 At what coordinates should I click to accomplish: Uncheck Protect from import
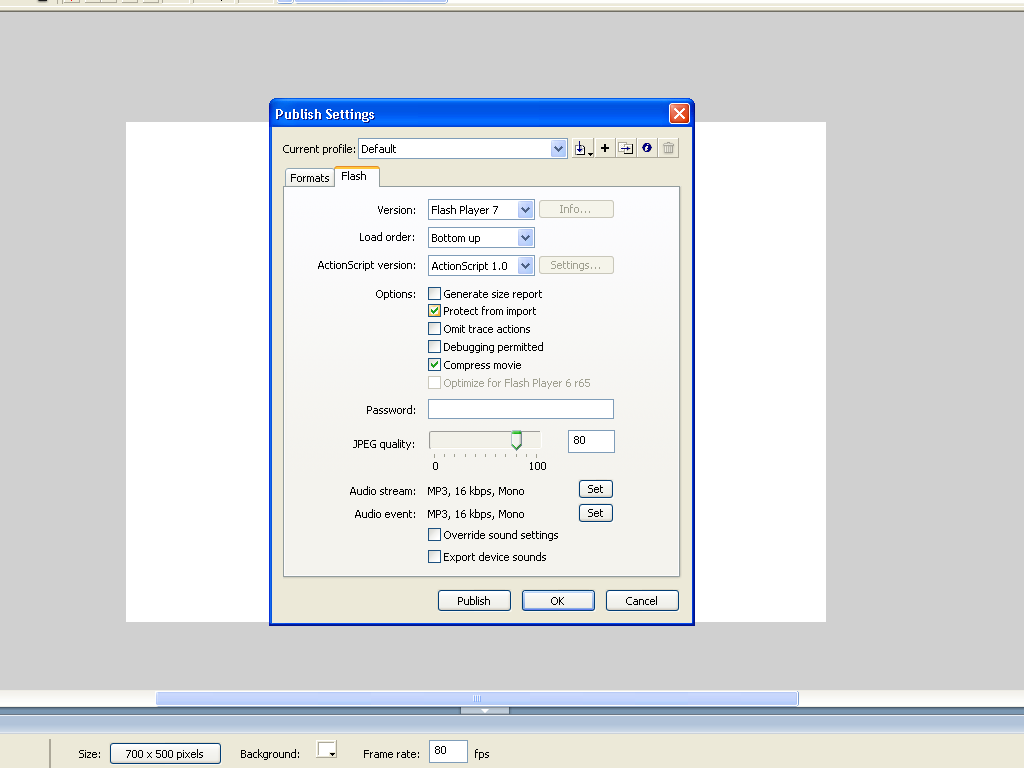tap(434, 311)
